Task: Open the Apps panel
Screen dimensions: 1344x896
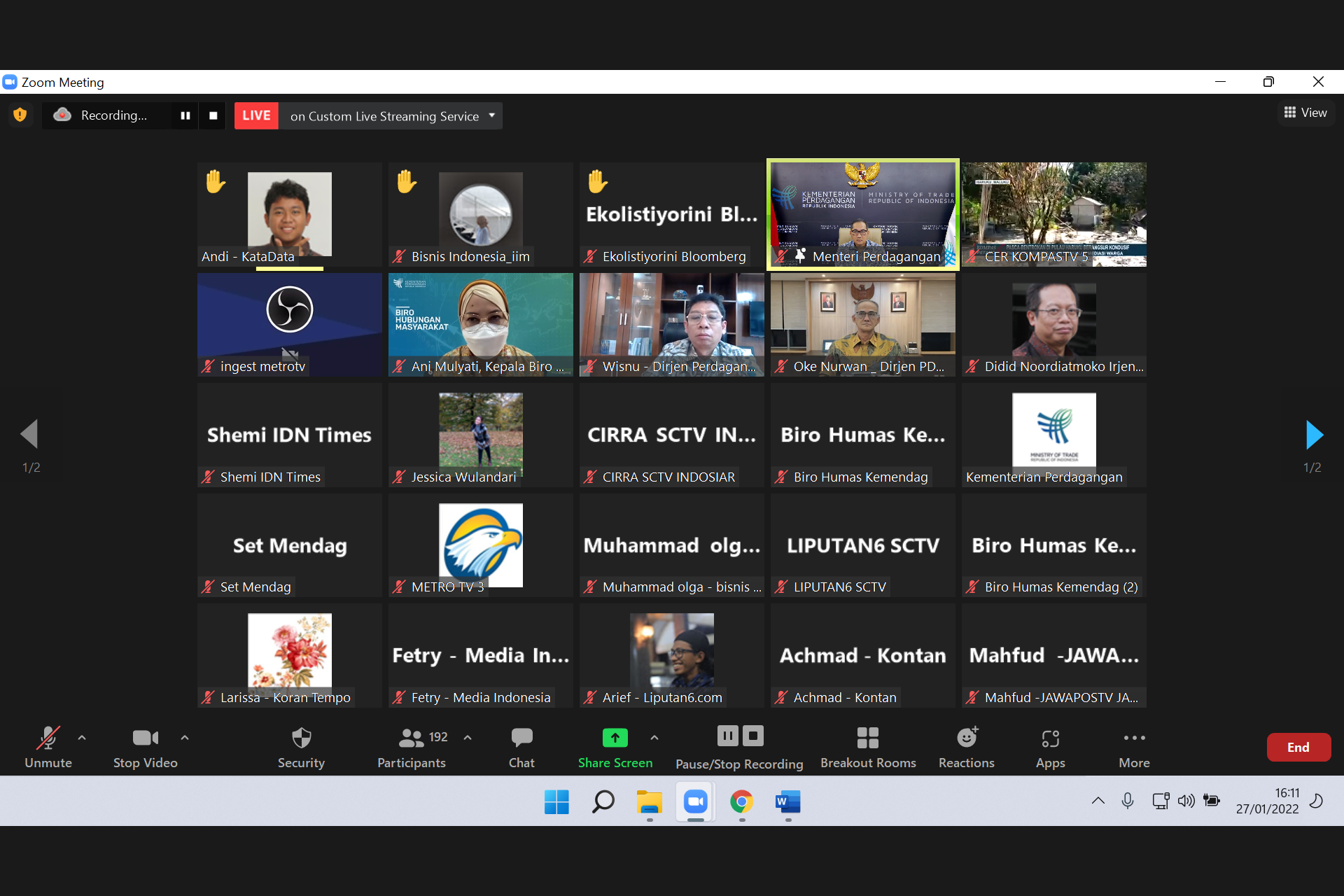Action: tap(1050, 746)
